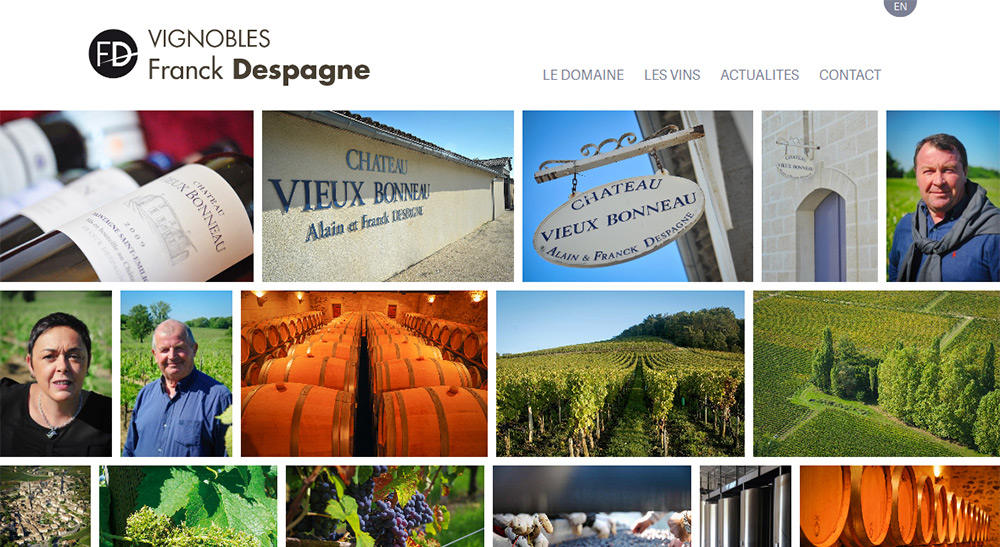
Task: Open the LES VINS menu
Action: (x=672, y=75)
